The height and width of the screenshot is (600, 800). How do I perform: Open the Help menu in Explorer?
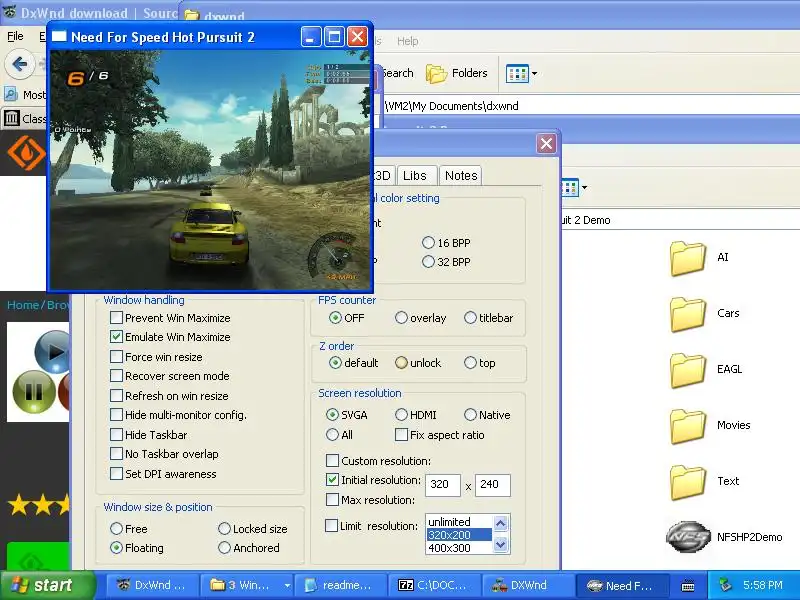[408, 41]
